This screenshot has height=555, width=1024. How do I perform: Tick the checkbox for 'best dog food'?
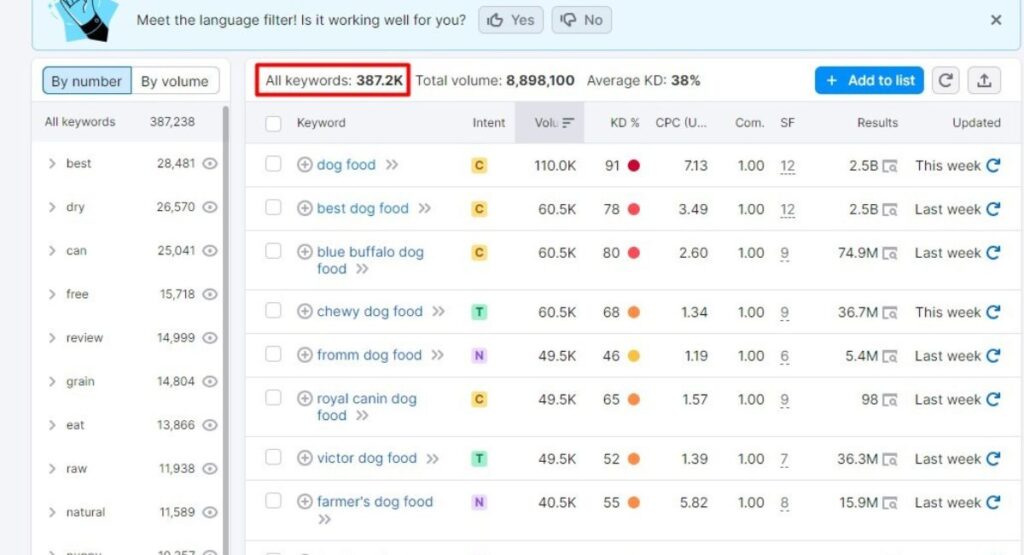[273, 208]
